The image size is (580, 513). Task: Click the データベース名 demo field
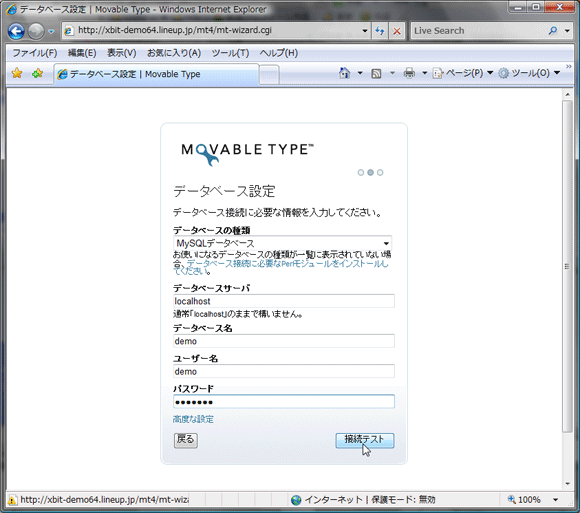click(x=284, y=341)
